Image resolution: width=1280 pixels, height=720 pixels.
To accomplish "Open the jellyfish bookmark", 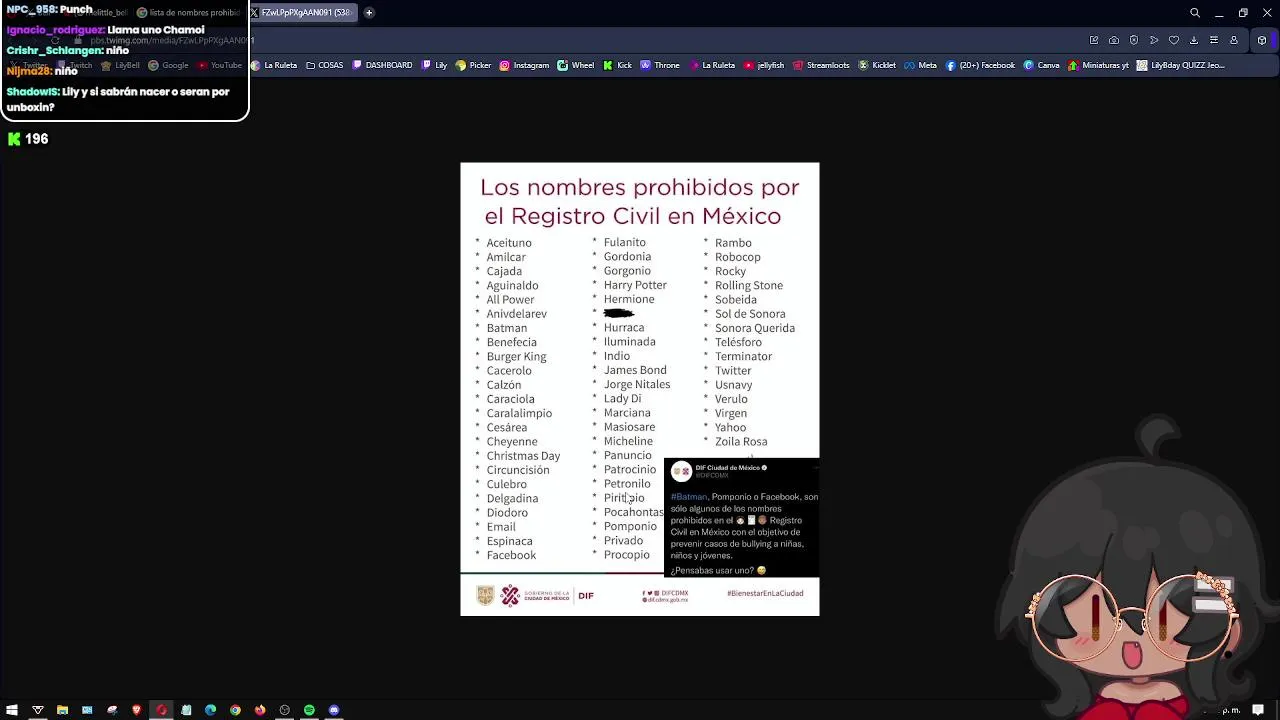I will click(x=764, y=65).
